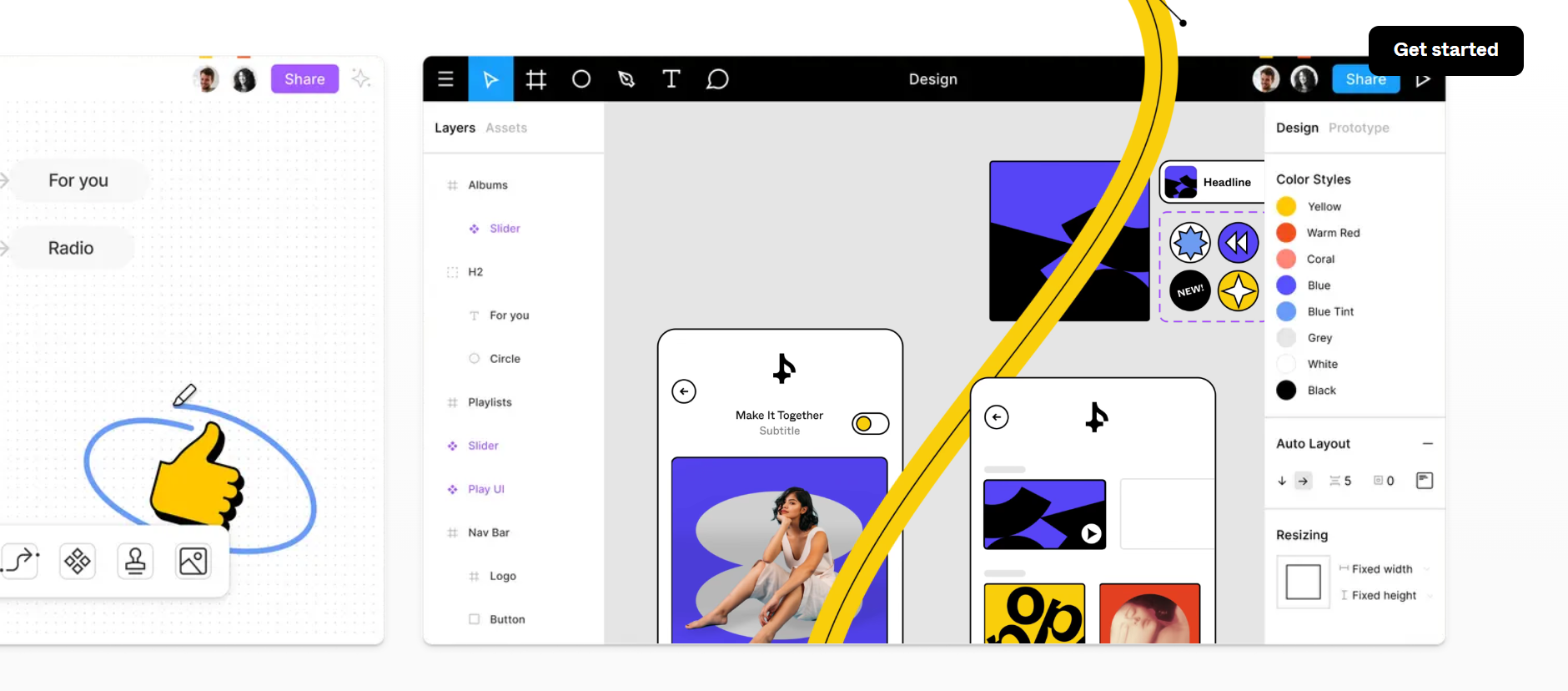This screenshot has height=691, width=1568.
Task: Open the Fixed height dropdown
Action: pyautogui.click(x=1385, y=595)
